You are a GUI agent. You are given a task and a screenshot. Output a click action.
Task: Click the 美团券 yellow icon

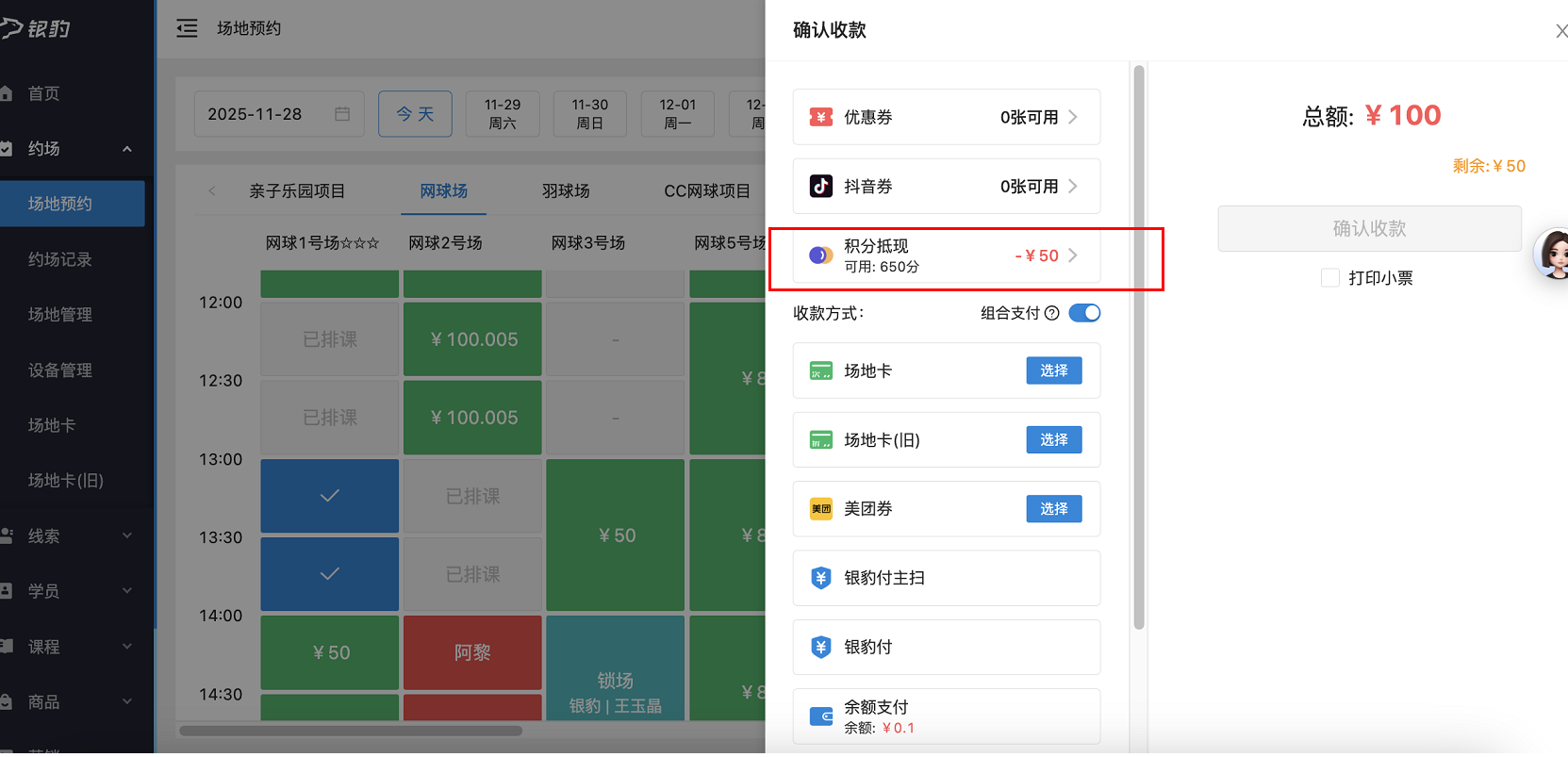coord(820,509)
